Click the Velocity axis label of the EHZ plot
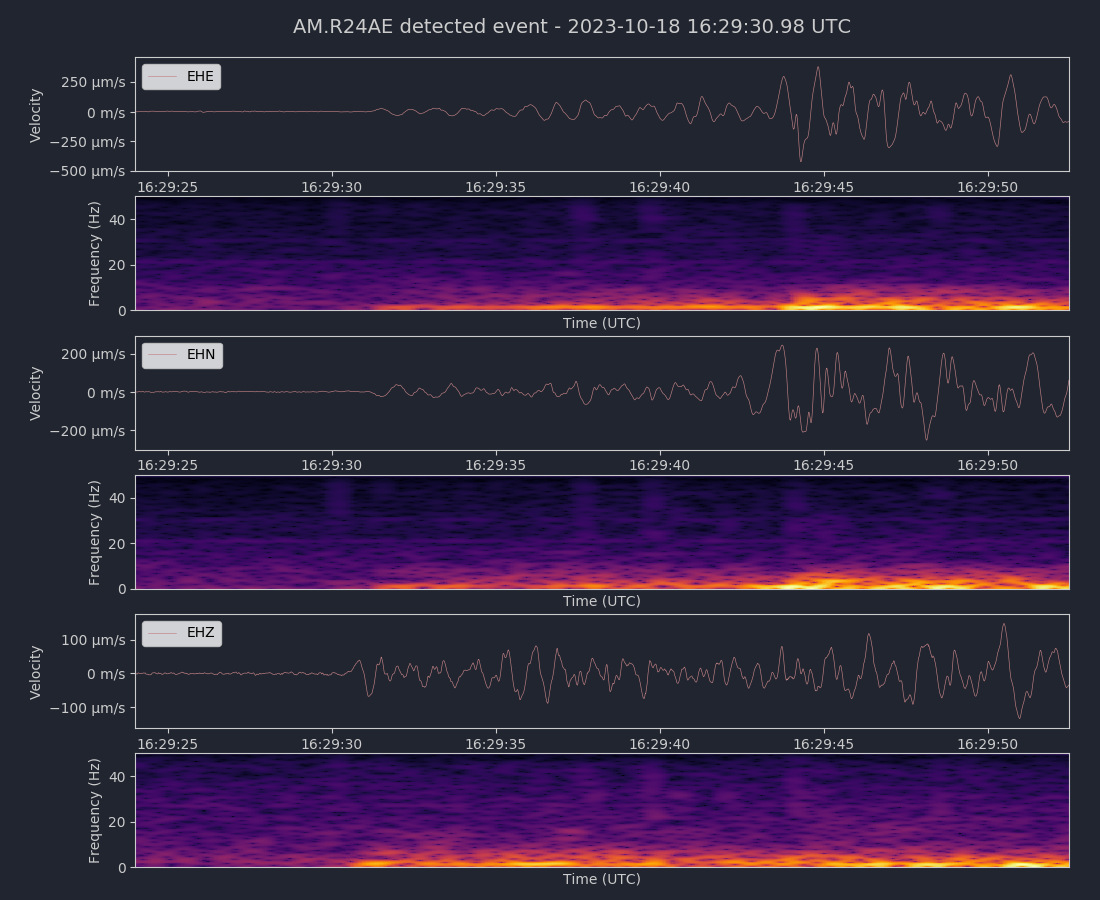 point(36,671)
